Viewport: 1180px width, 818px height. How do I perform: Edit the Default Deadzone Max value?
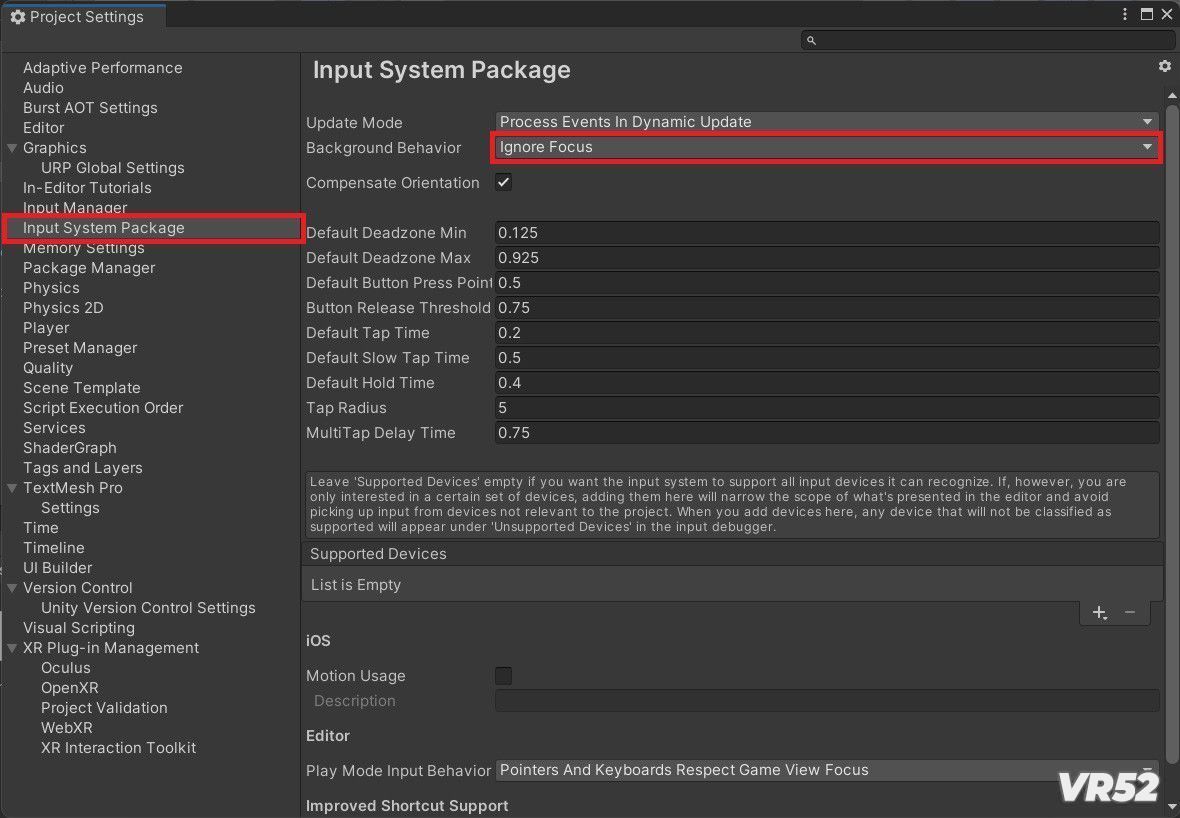point(826,258)
